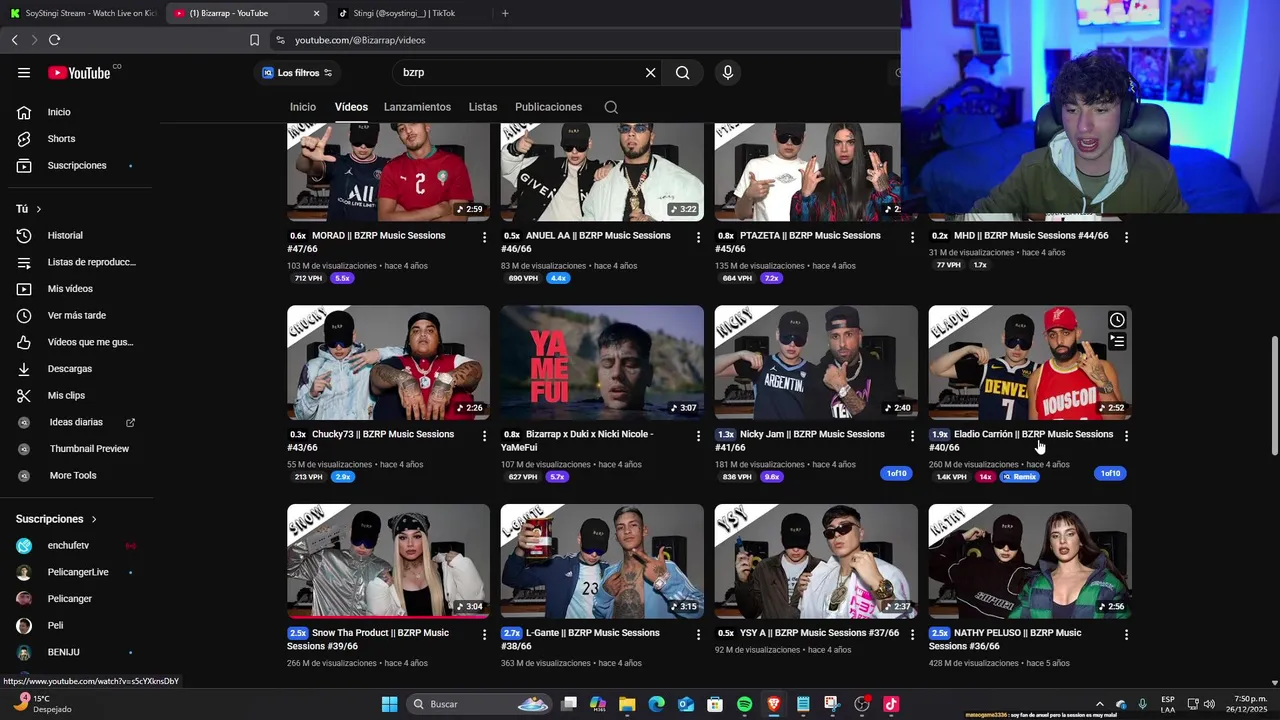Open Microsoft Edge from the taskbar

(656, 704)
